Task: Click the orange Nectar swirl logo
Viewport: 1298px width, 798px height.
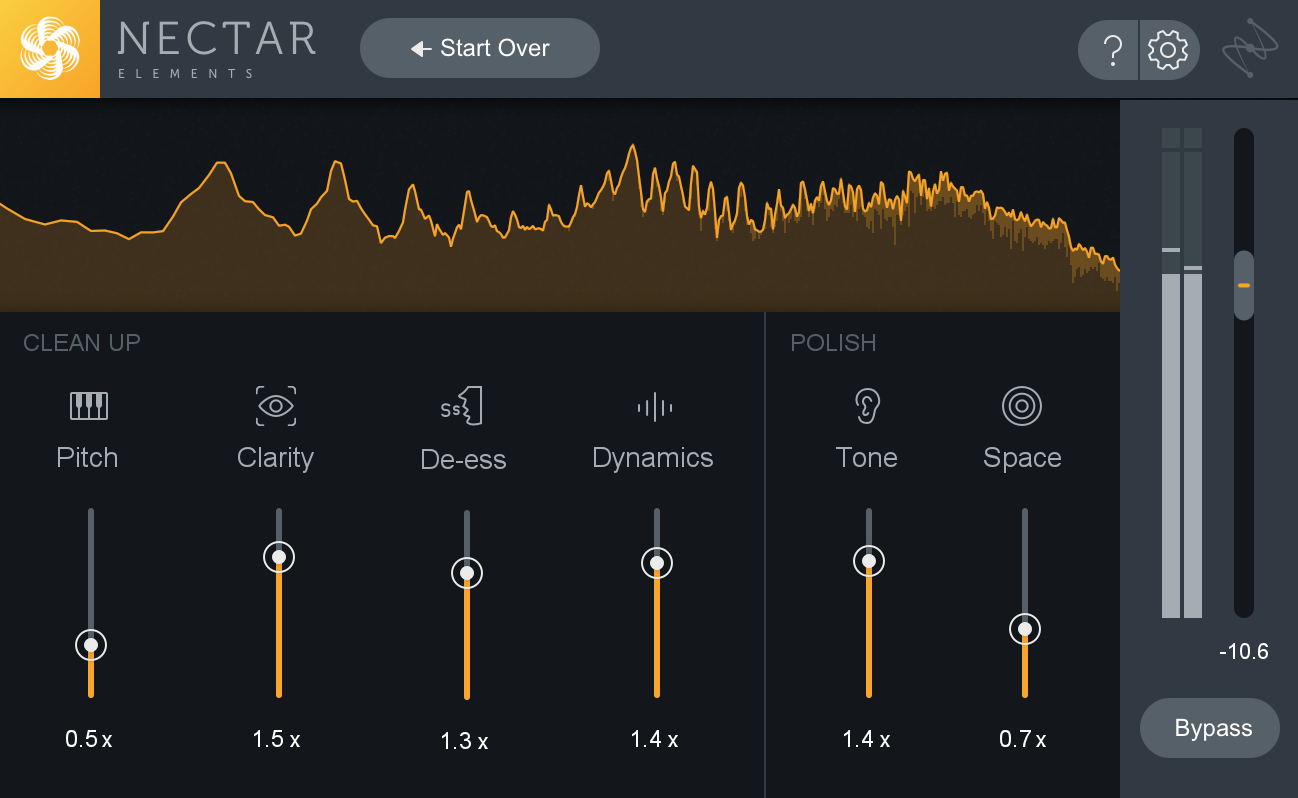Action: pyautogui.click(x=50, y=49)
